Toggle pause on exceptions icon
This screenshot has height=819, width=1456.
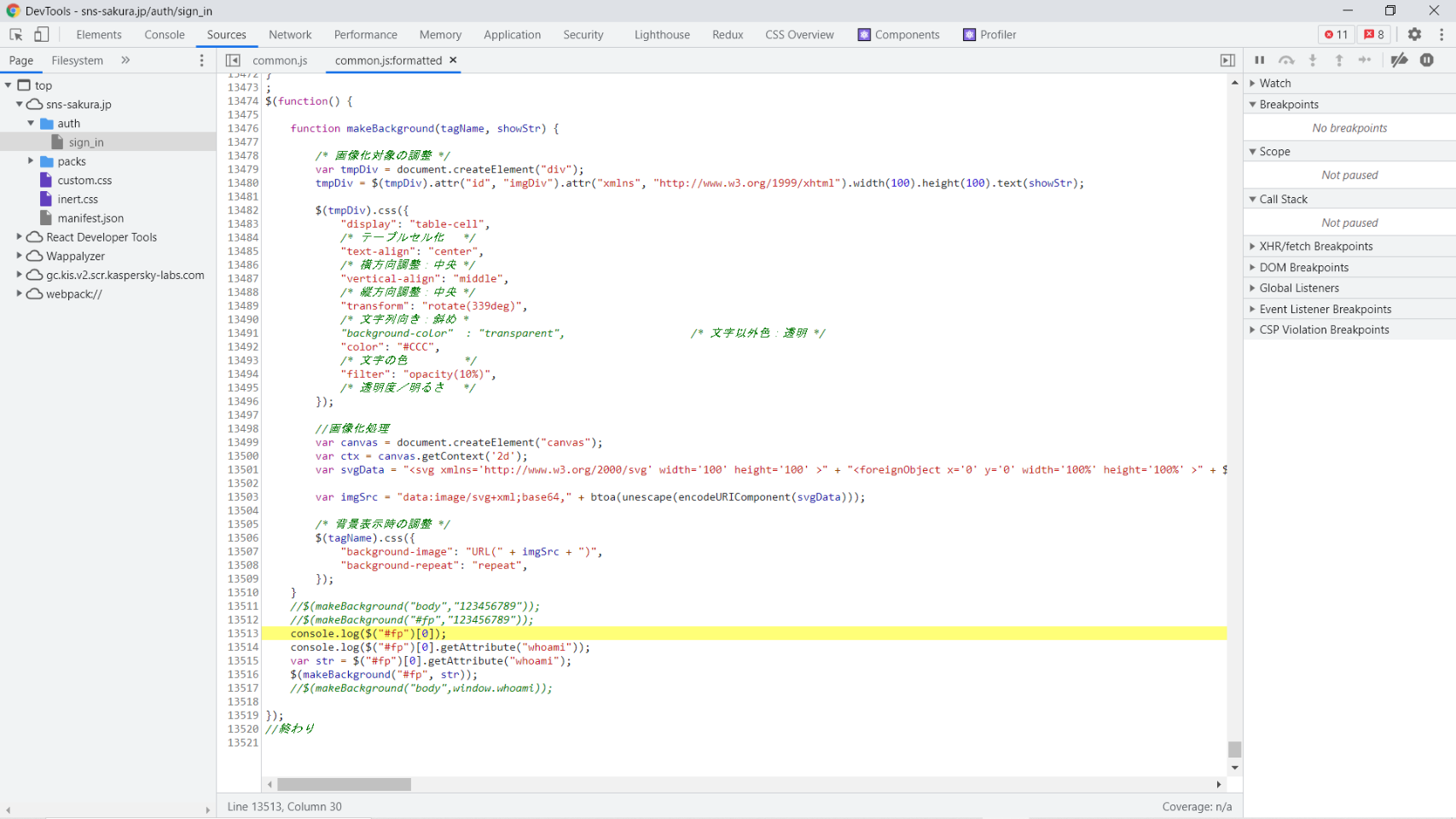point(1426,61)
